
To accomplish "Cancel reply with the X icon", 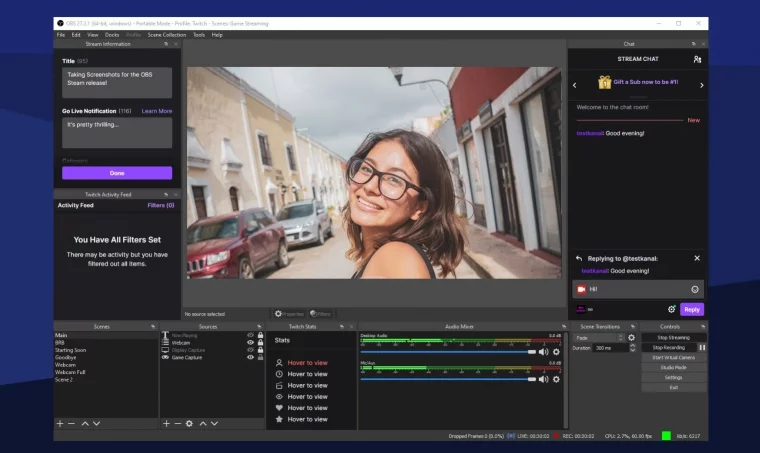I will tap(697, 258).
